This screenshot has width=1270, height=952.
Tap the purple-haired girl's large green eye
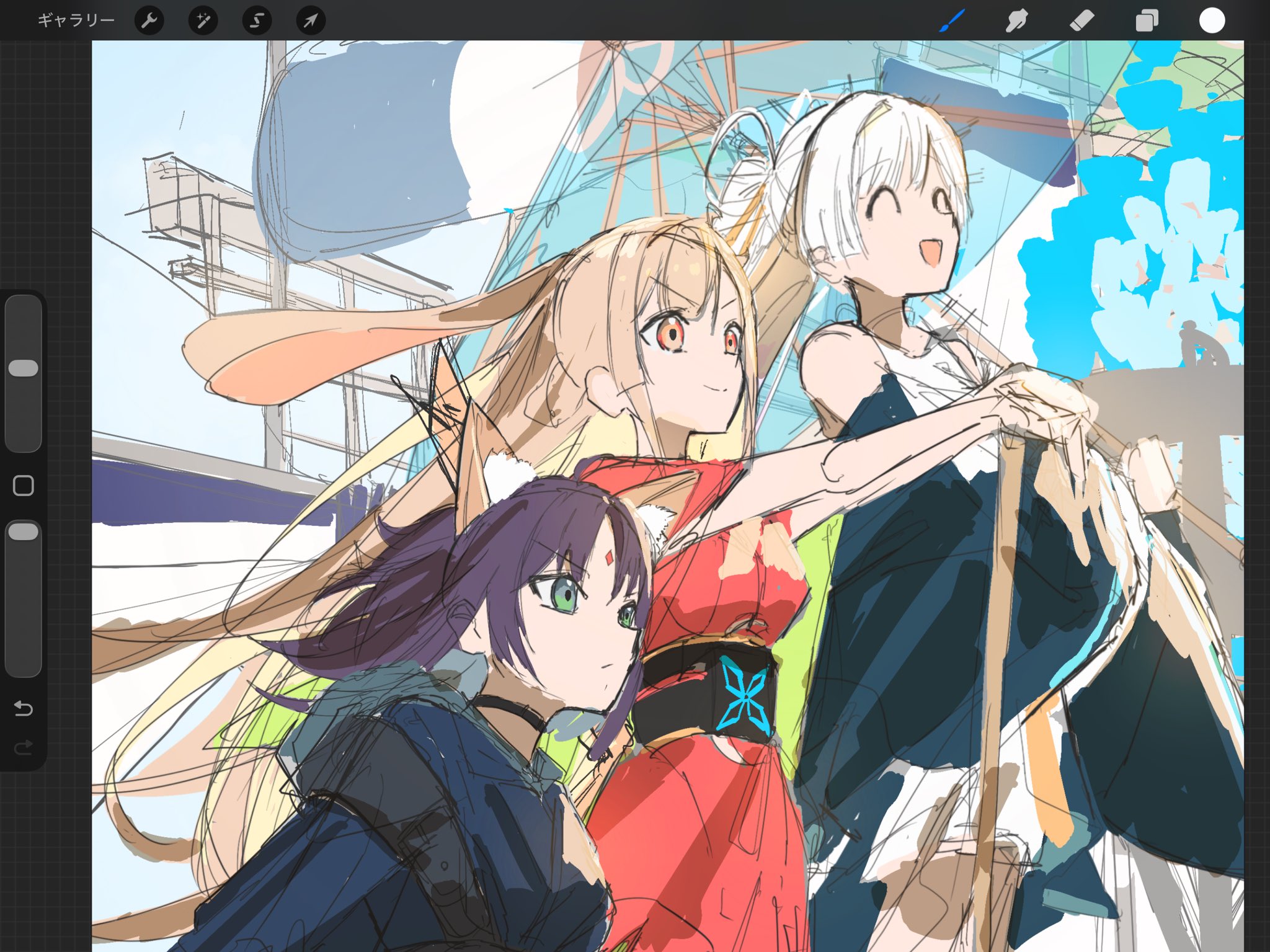pos(566,595)
